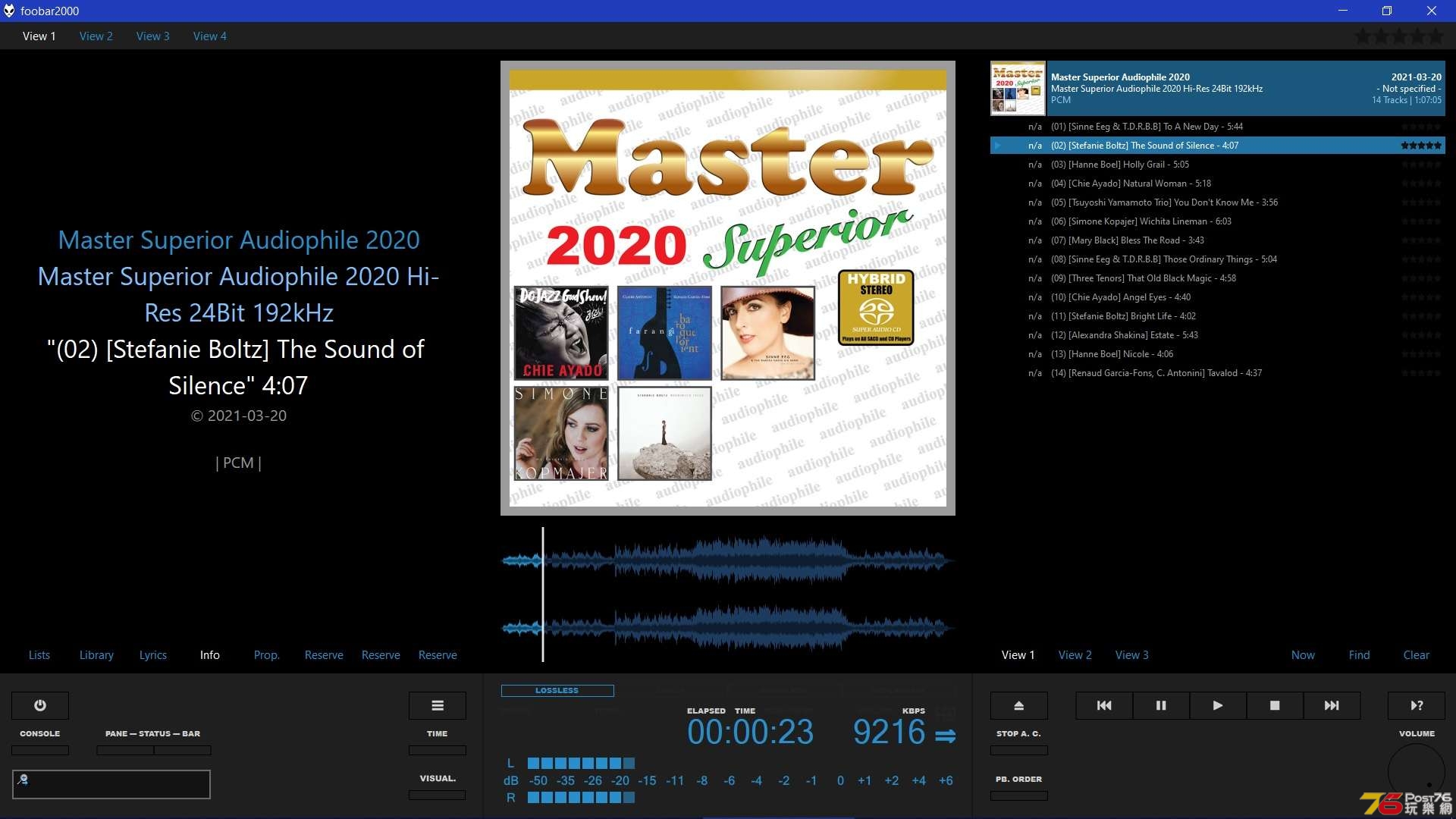Click the Find playlist link
The height and width of the screenshot is (819, 1456).
point(1360,654)
